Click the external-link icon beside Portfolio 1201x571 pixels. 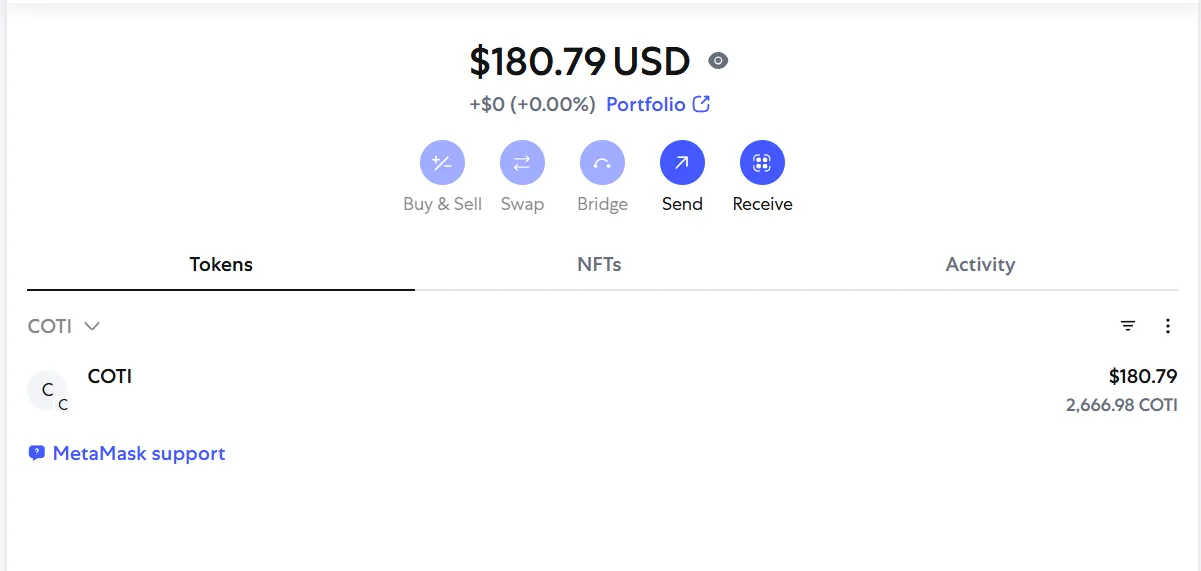702,104
